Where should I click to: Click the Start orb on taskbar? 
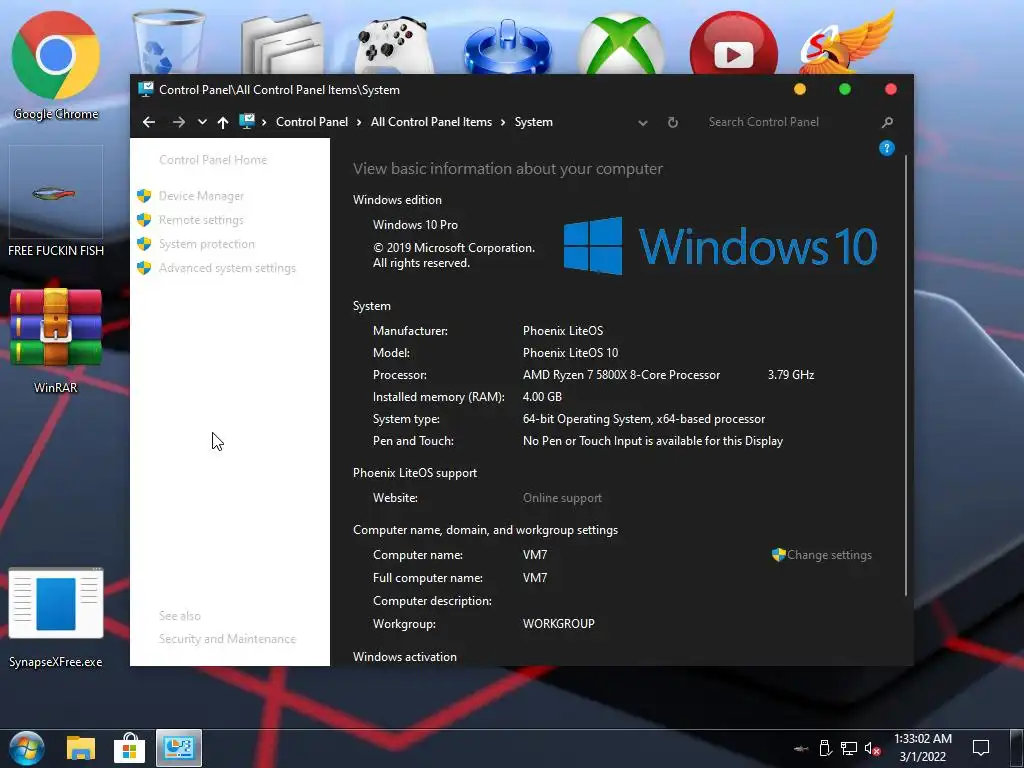(x=26, y=748)
